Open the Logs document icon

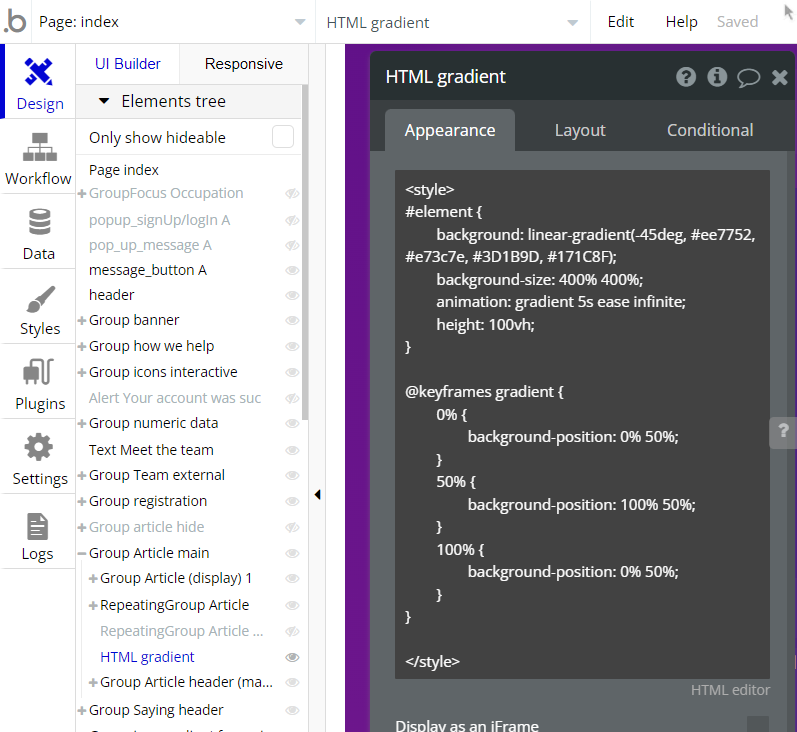[38, 525]
